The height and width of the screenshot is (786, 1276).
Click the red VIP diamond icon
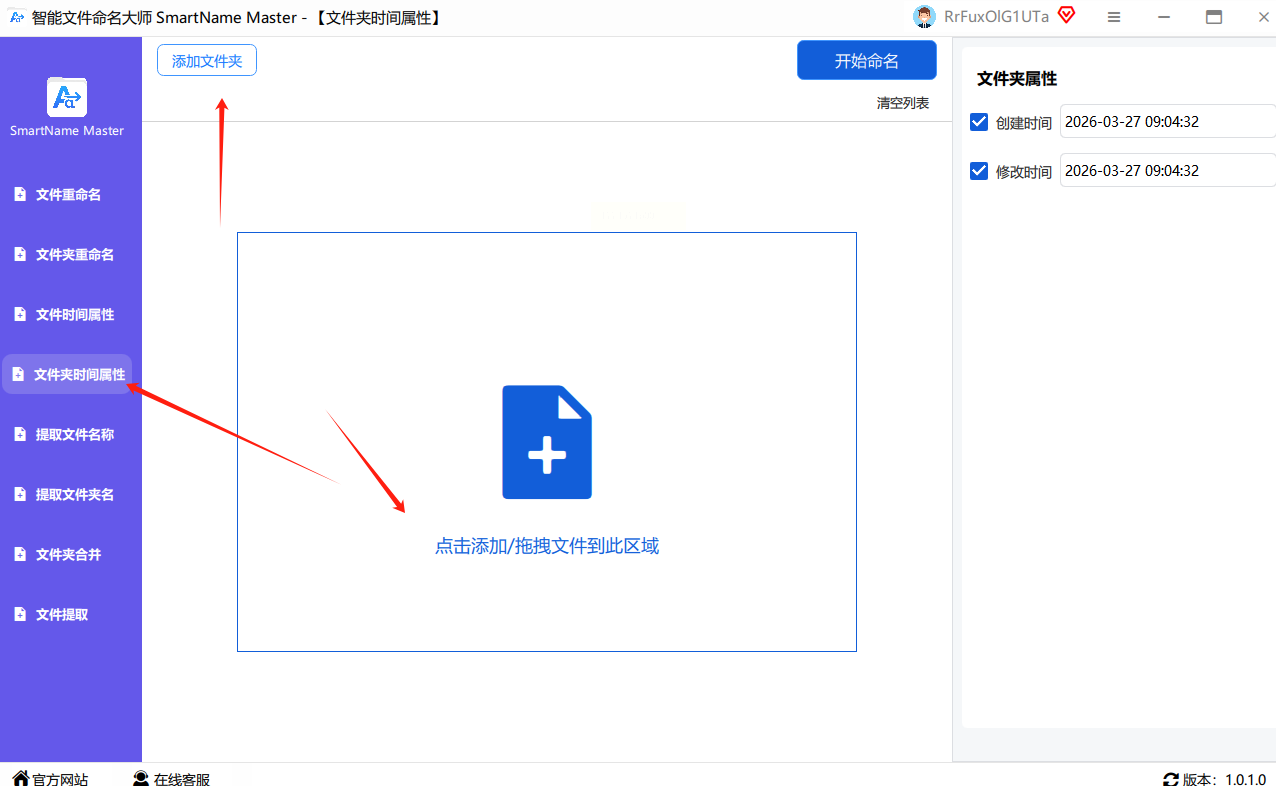[1067, 15]
